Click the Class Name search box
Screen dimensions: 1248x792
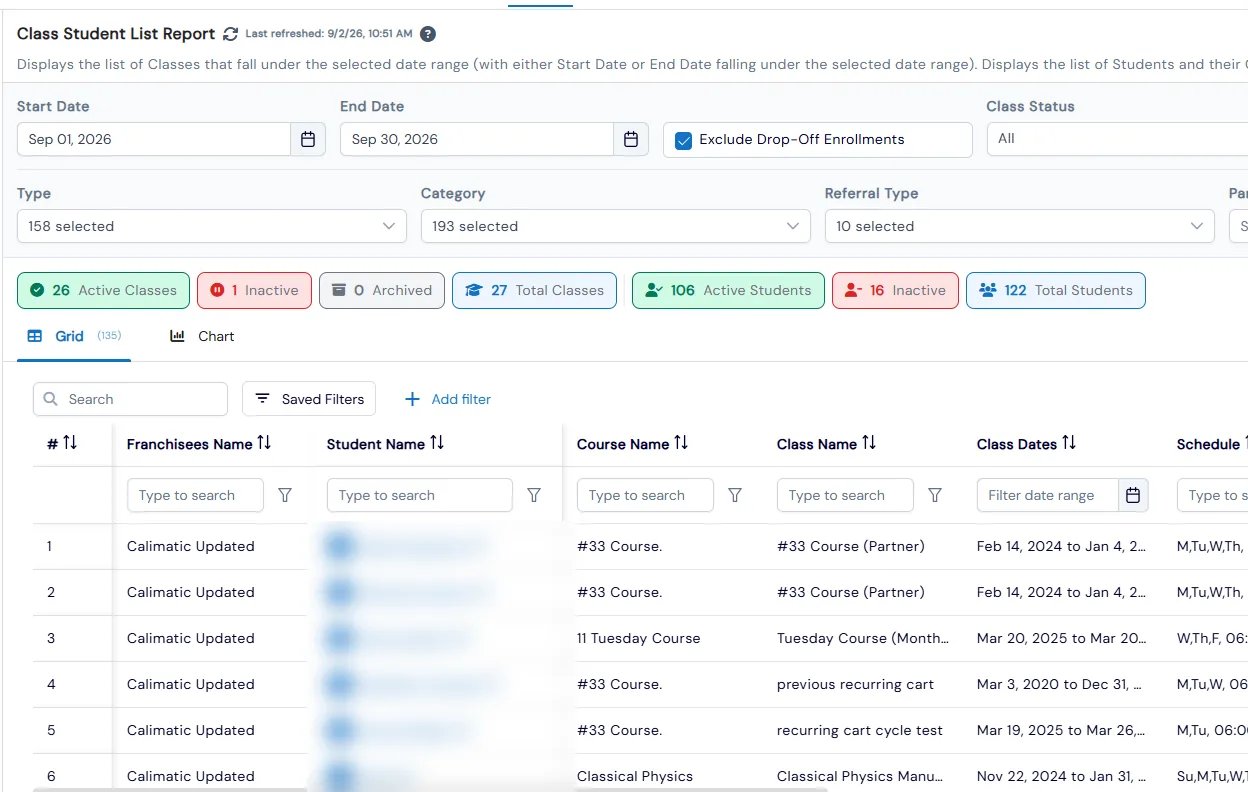[845, 495]
